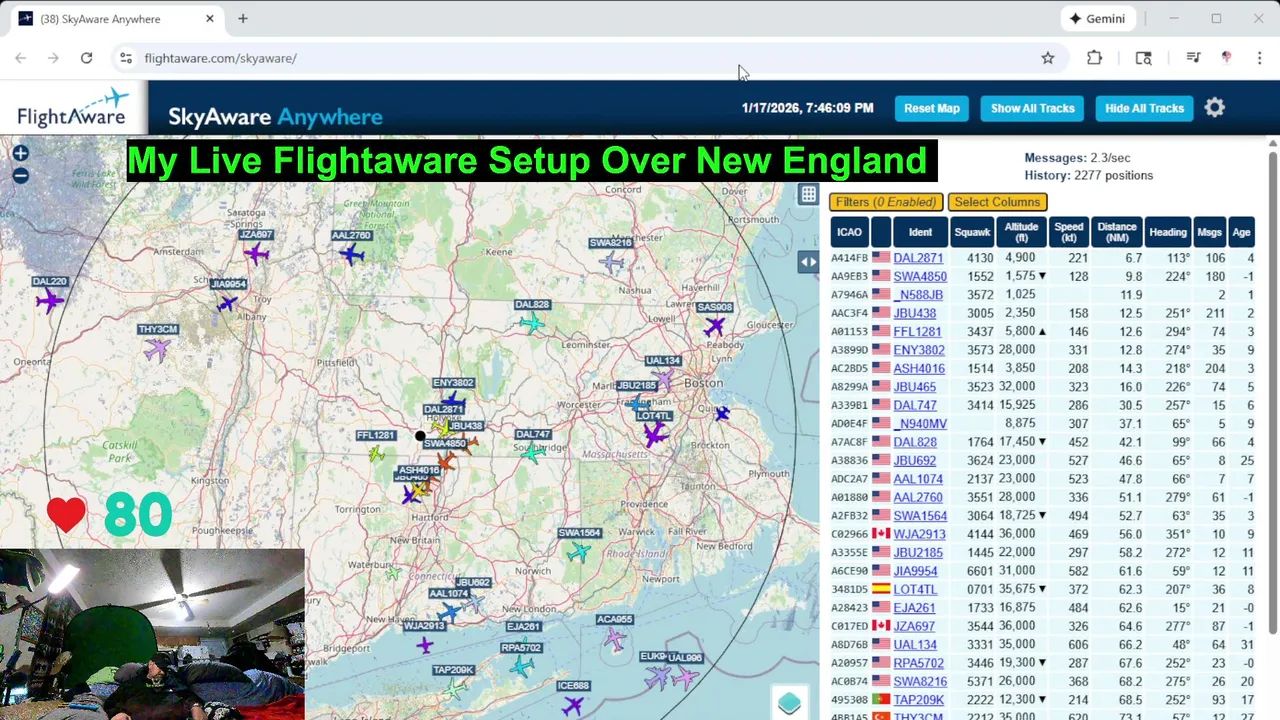Image resolution: width=1280 pixels, height=720 pixels.
Task: Sort table by Speed column header
Action: 1069,232
